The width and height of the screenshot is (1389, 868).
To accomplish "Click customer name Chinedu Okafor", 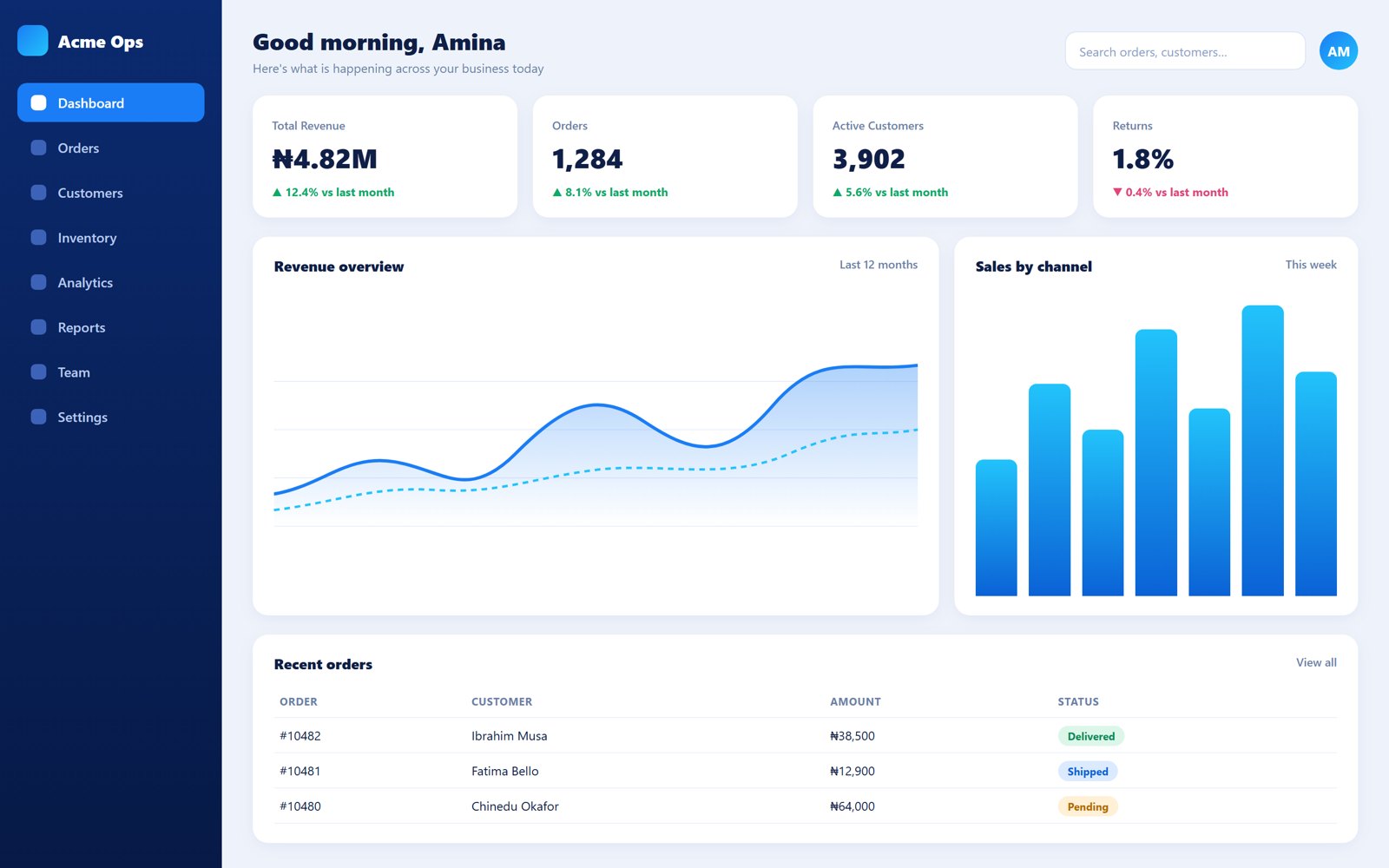I will coord(515,806).
